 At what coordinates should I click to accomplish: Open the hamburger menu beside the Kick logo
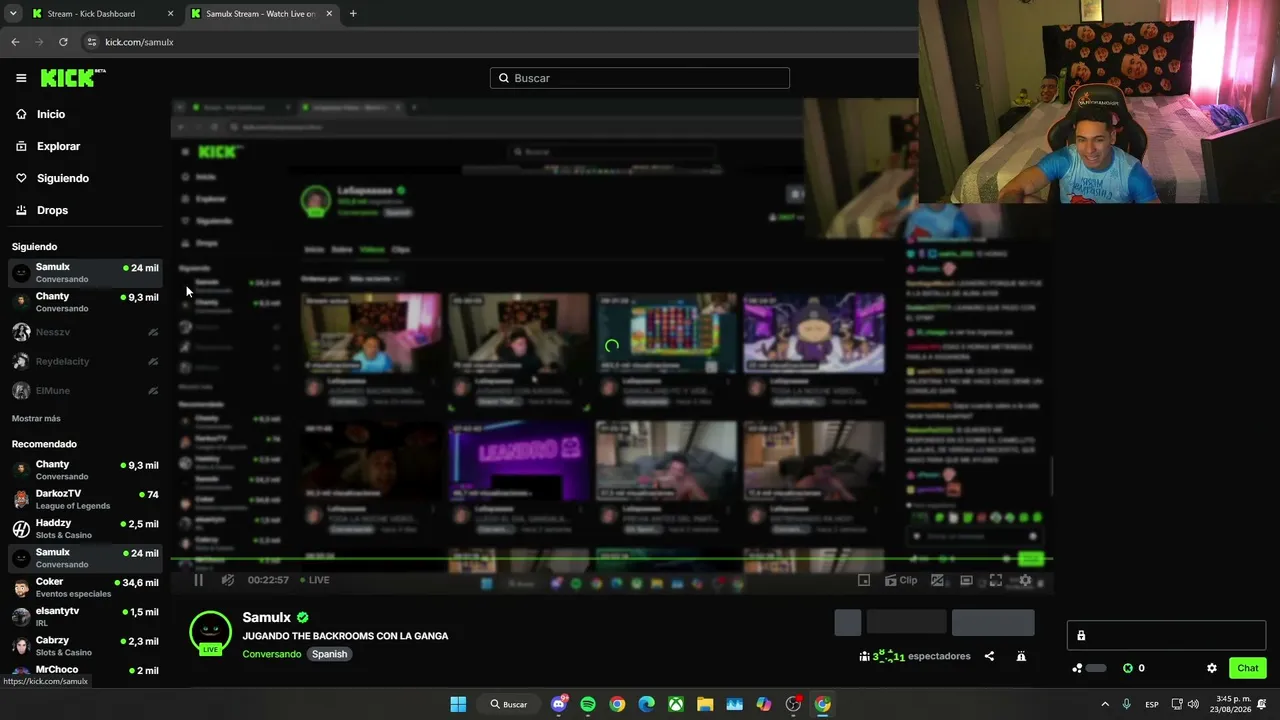pos(21,78)
